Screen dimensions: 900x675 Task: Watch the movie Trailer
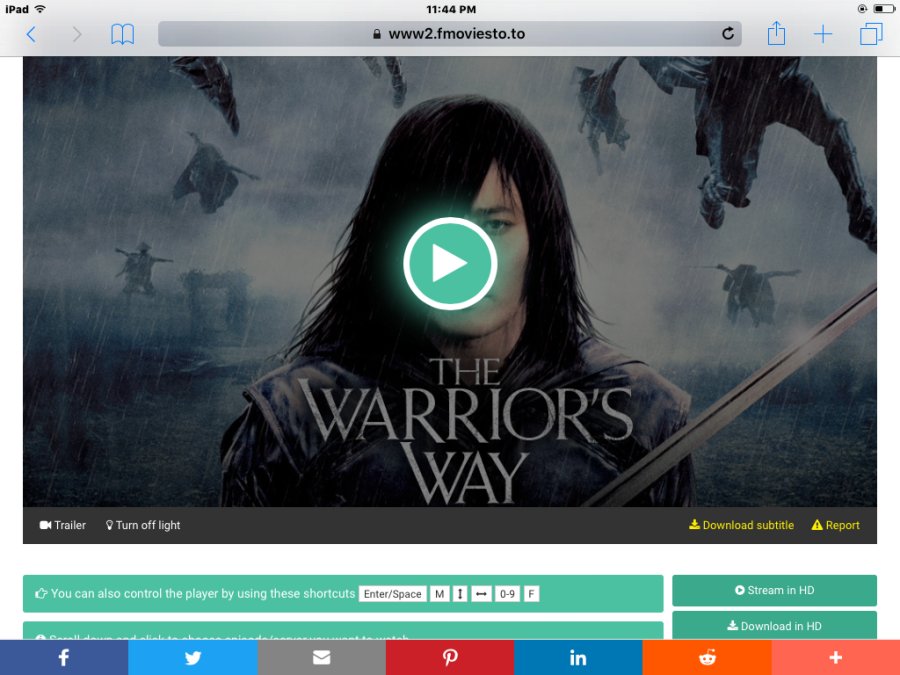[x=63, y=525]
